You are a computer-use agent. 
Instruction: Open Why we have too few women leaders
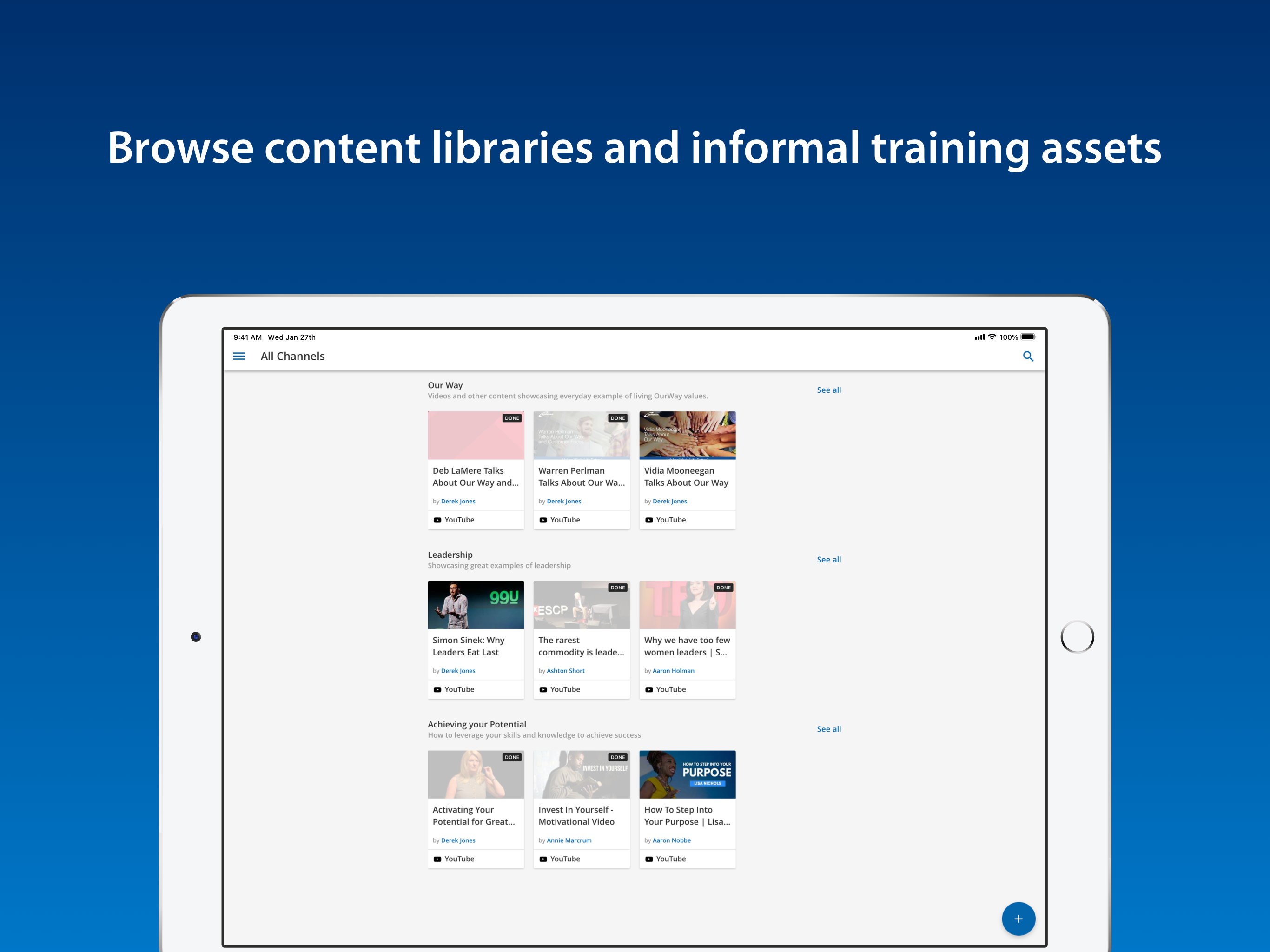(687, 646)
